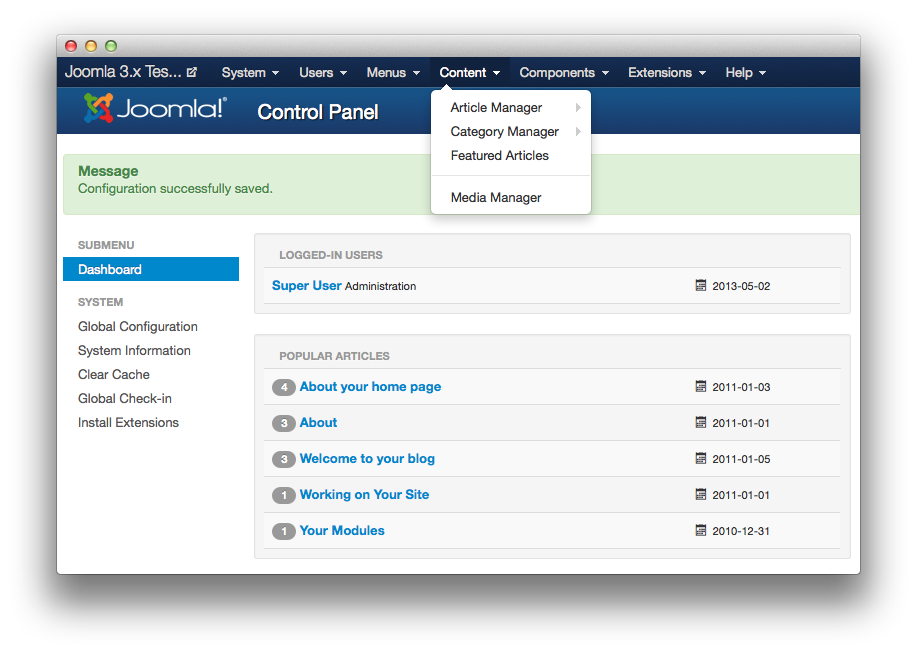
Task: Click the hit count badge for About your home page
Action: (x=284, y=387)
